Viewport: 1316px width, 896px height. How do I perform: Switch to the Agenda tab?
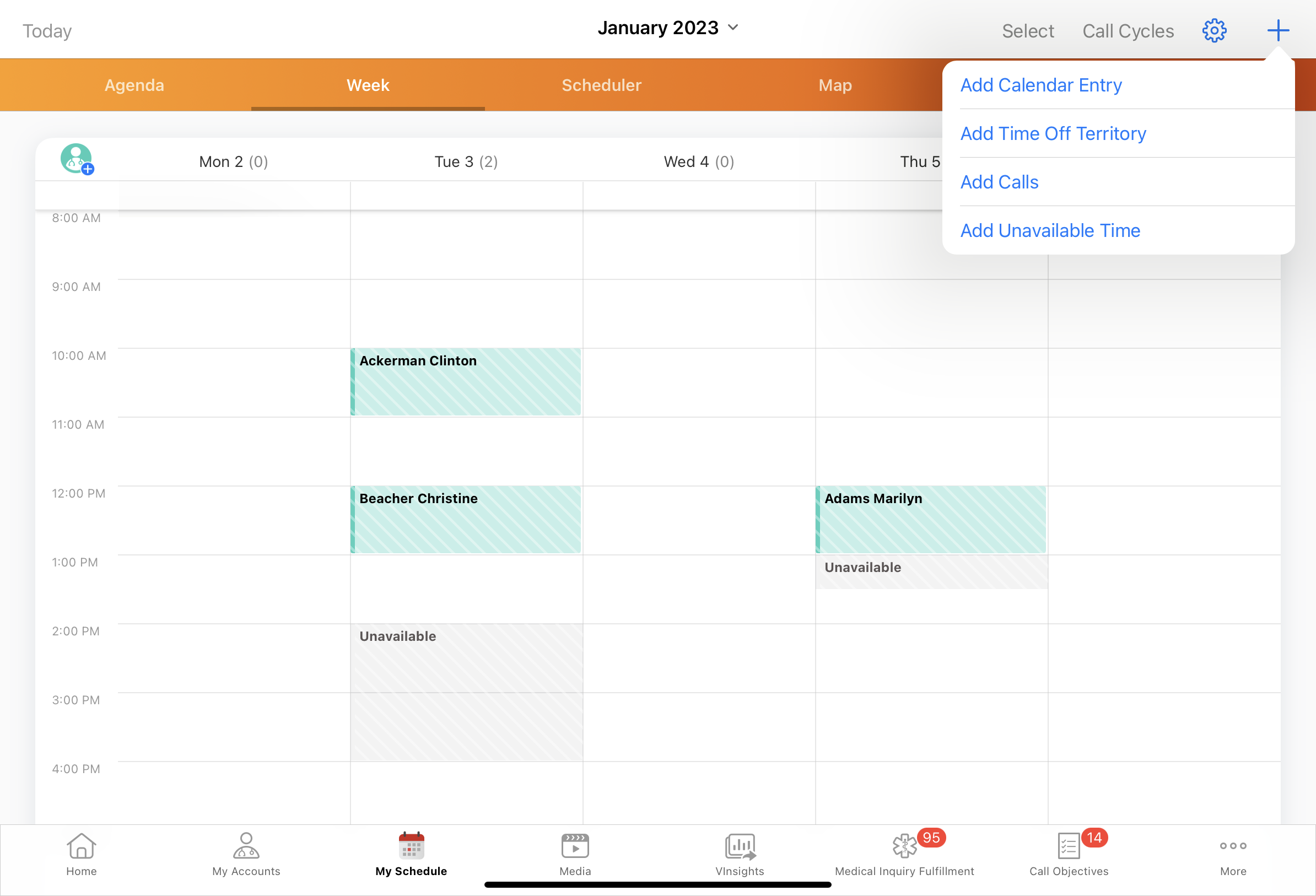pyautogui.click(x=133, y=85)
